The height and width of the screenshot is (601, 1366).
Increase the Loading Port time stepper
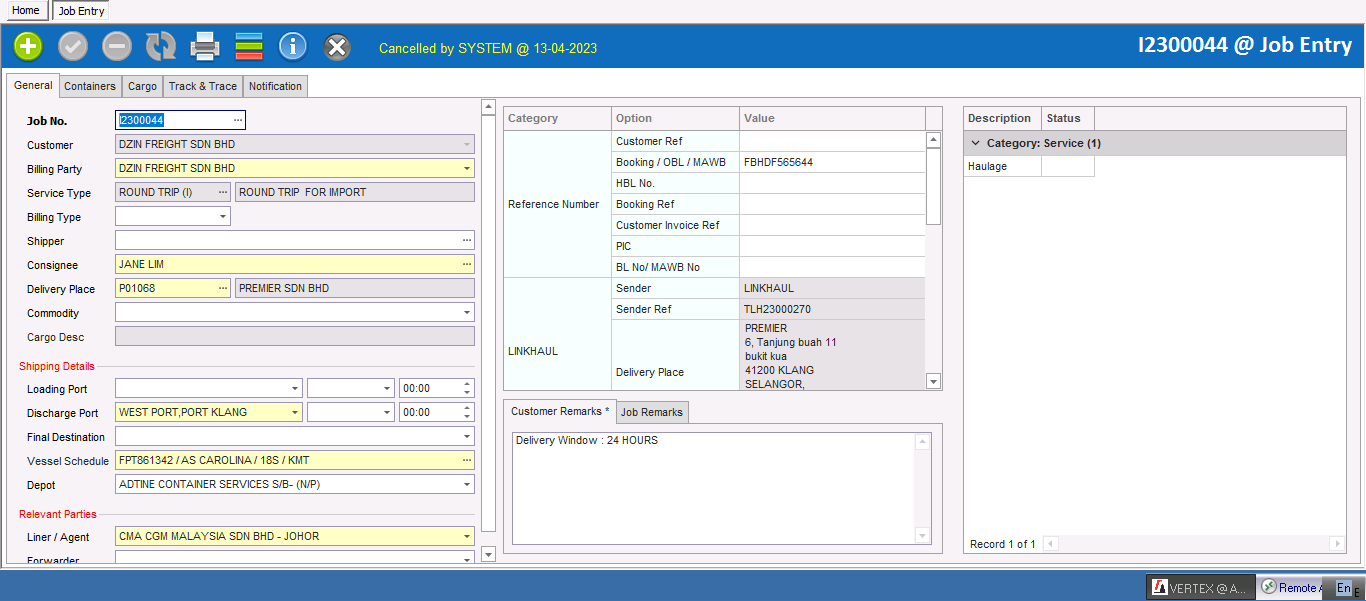point(467,384)
